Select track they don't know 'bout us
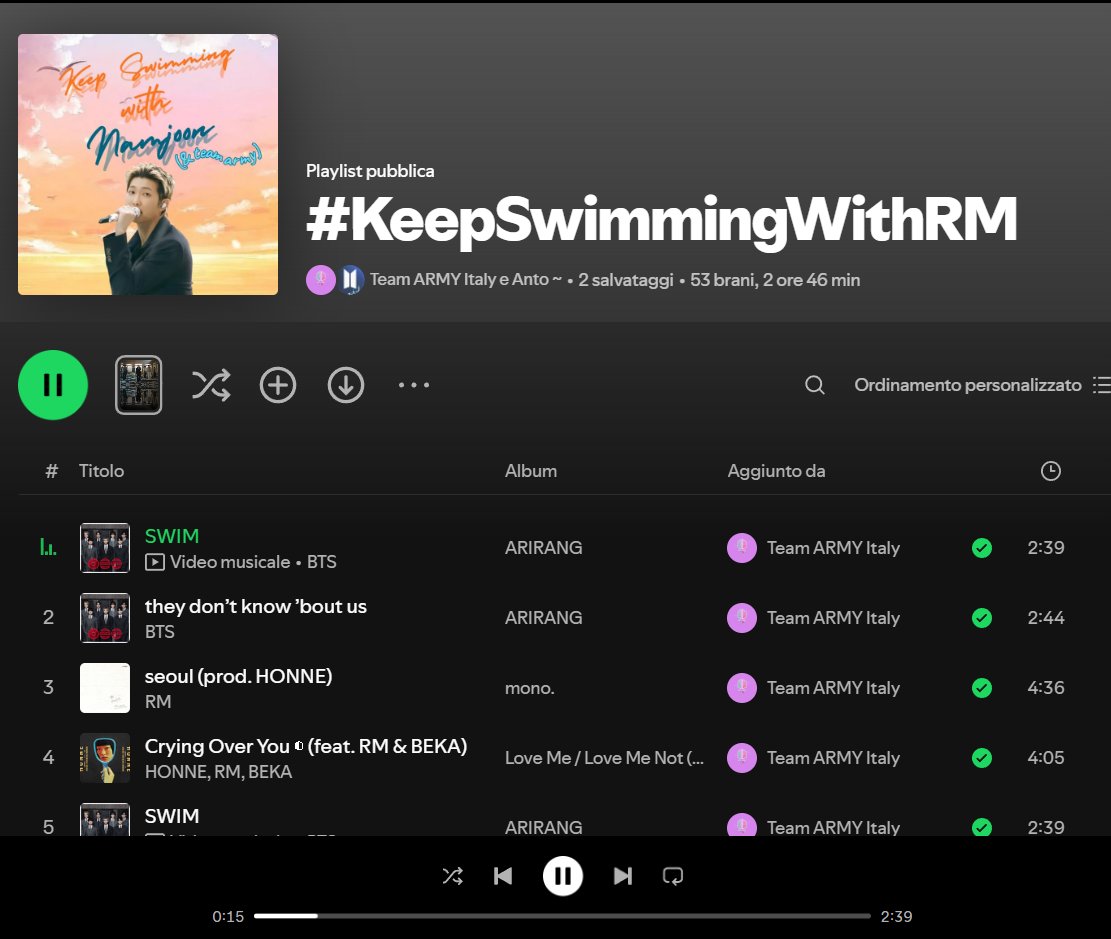 tap(256, 606)
